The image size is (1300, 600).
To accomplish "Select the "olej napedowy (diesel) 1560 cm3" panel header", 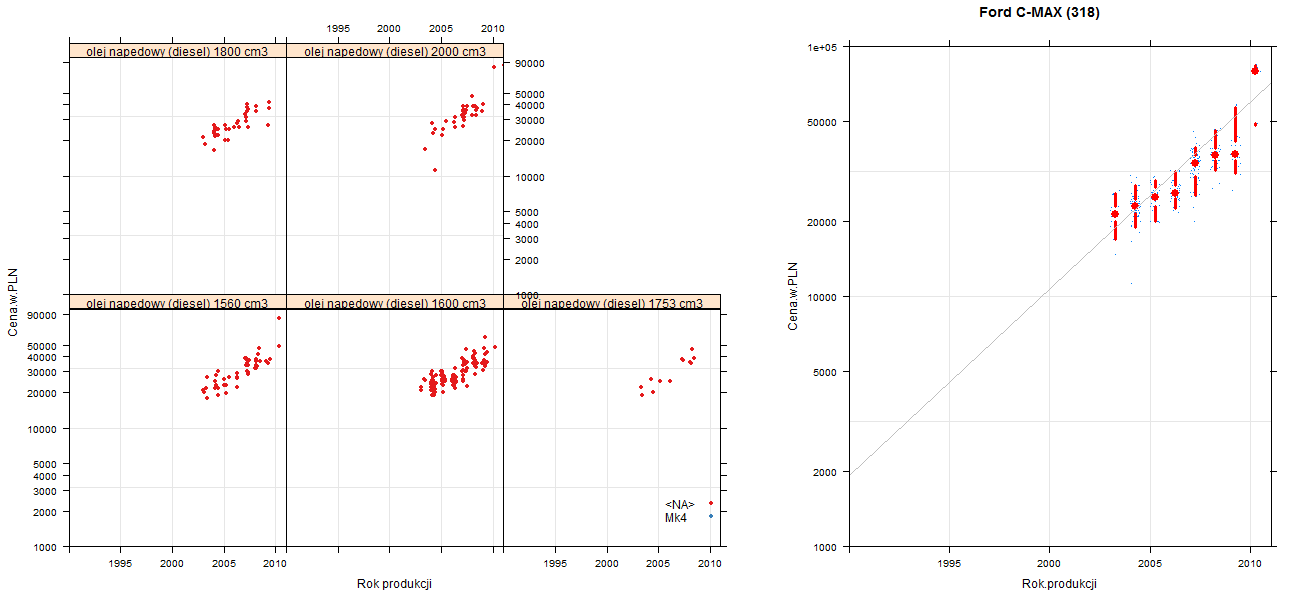I will (x=177, y=302).
